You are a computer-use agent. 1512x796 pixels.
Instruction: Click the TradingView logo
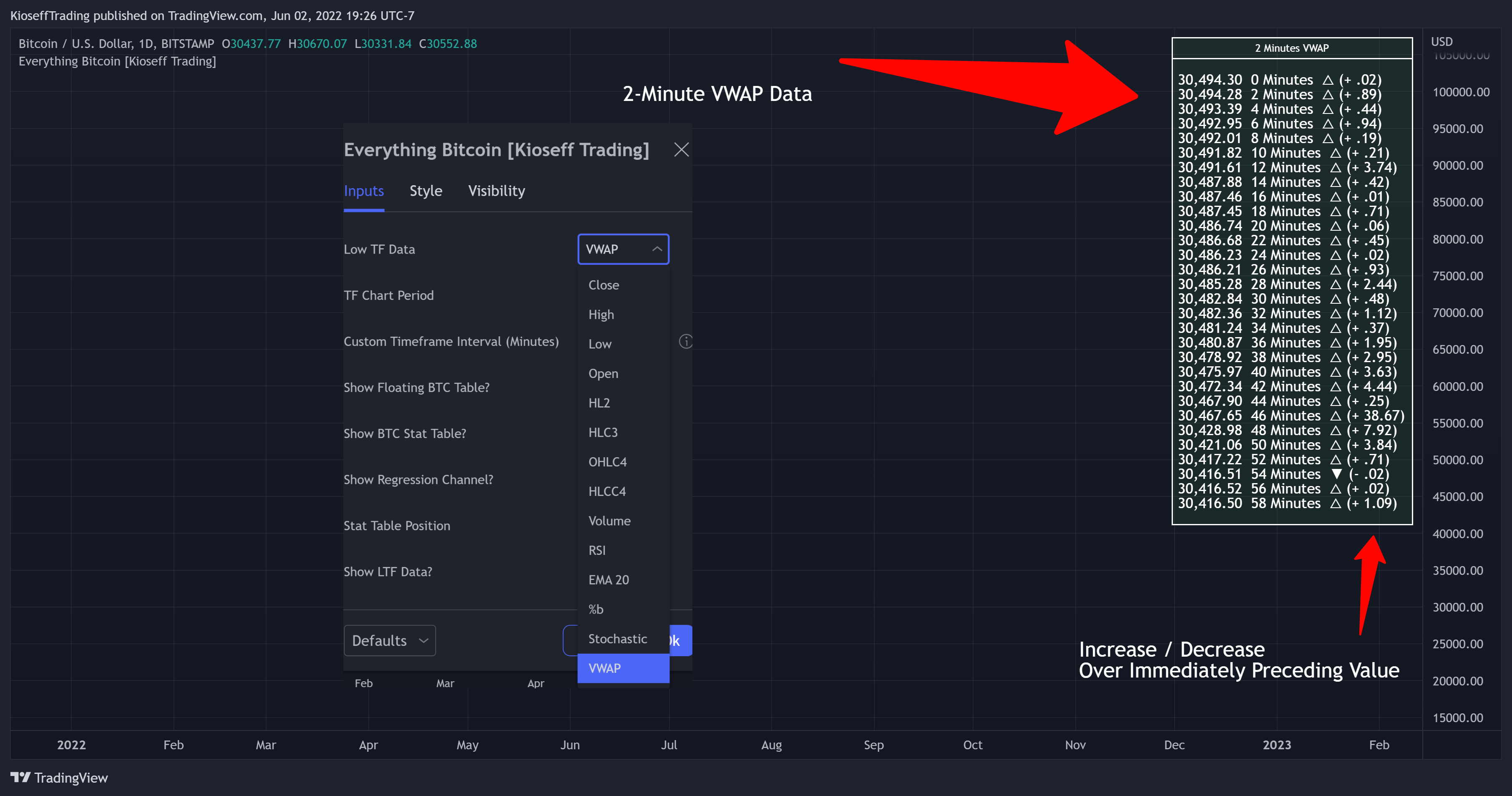pos(59,778)
